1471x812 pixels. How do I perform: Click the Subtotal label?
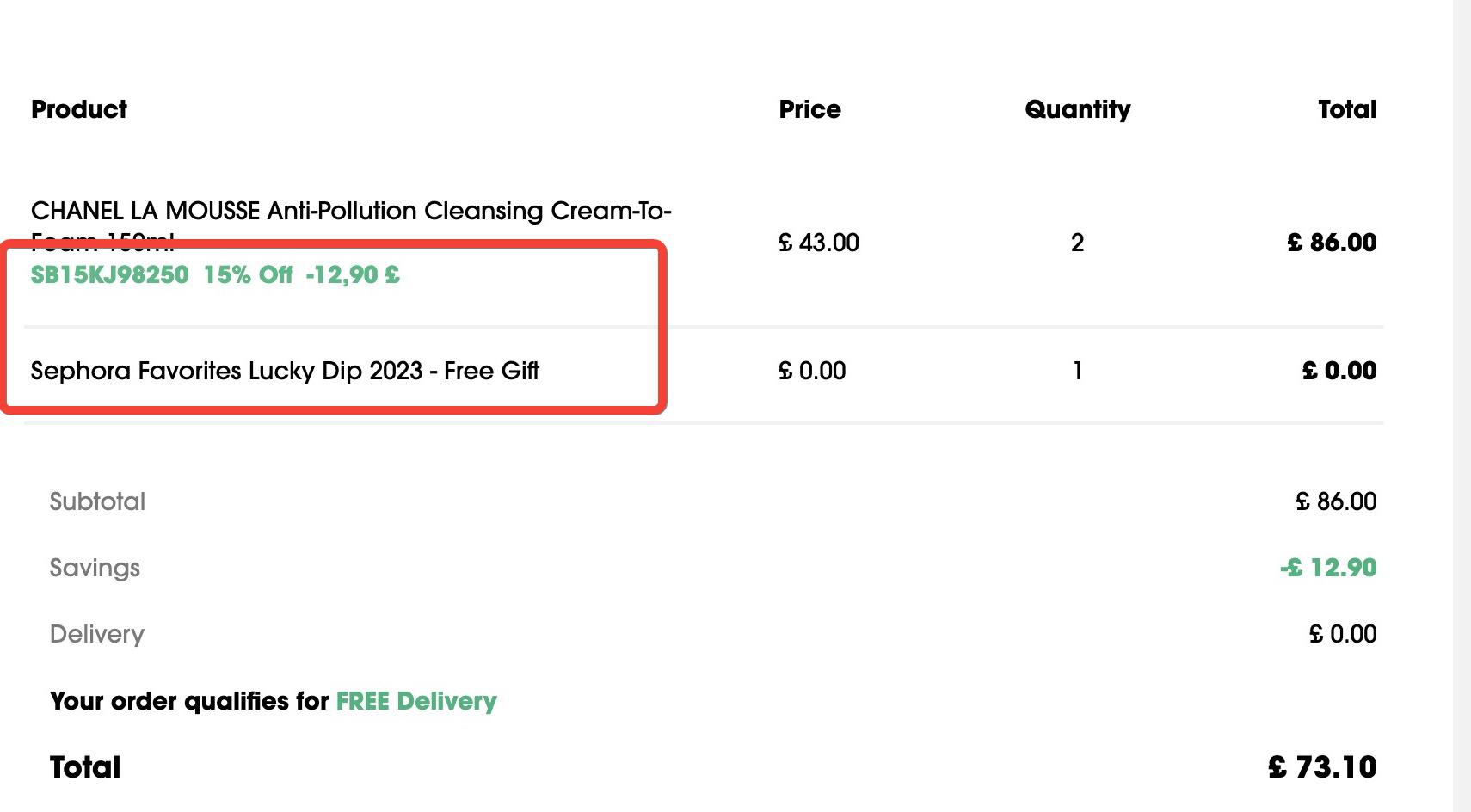point(97,501)
